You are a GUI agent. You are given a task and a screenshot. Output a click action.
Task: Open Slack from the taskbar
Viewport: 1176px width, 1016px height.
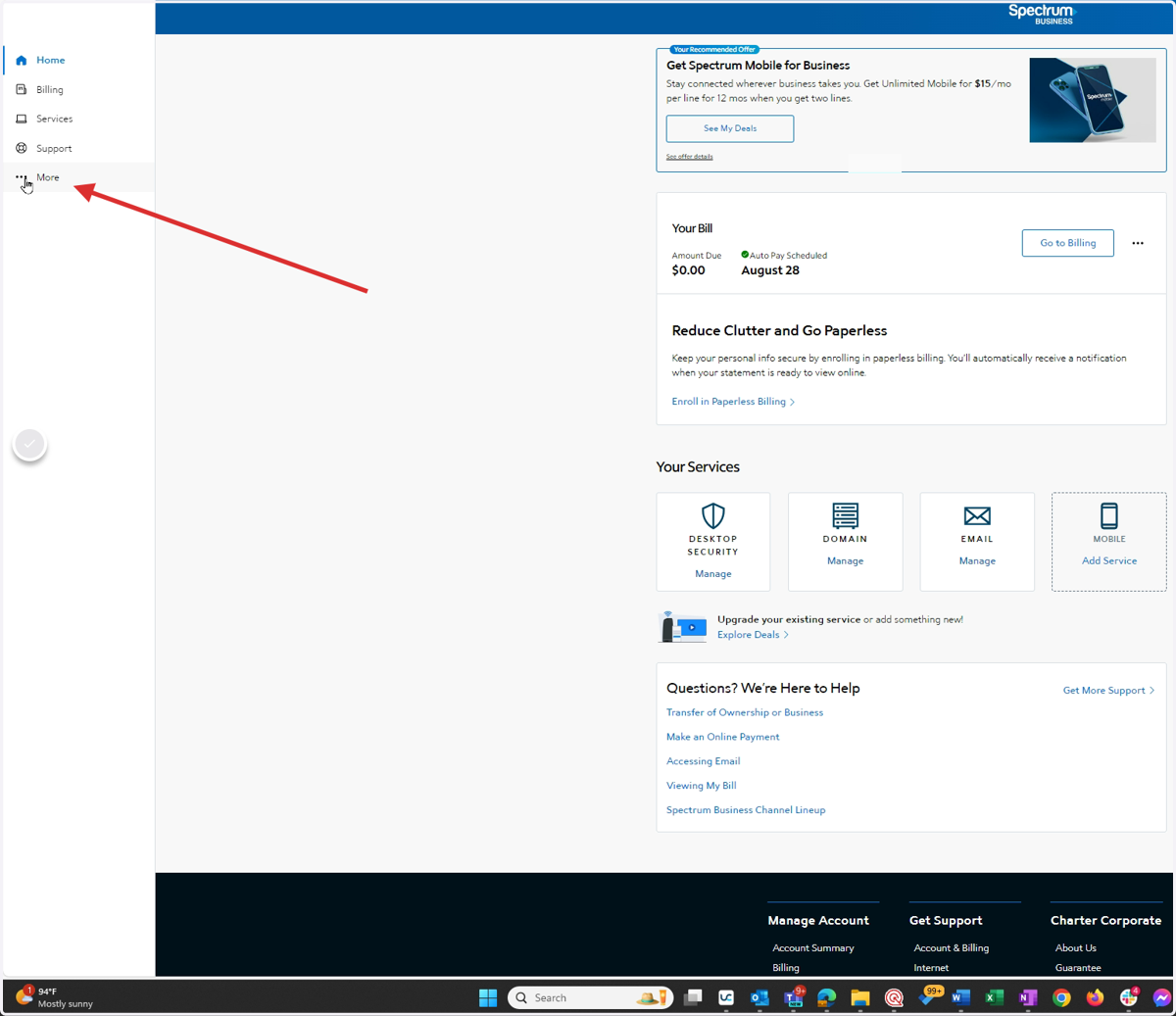[x=1129, y=997]
